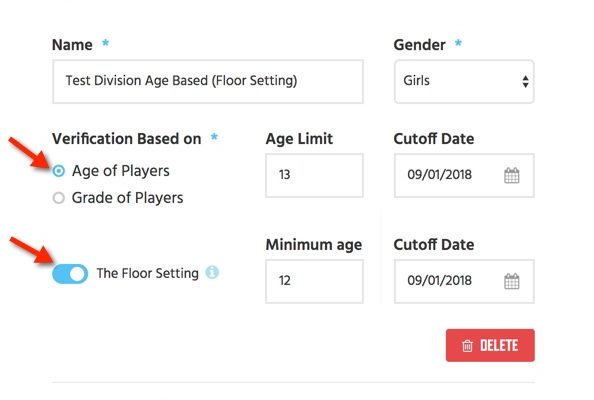Open the Gender dropdown showing Girls
The image size is (594, 400).
(x=464, y=81)
